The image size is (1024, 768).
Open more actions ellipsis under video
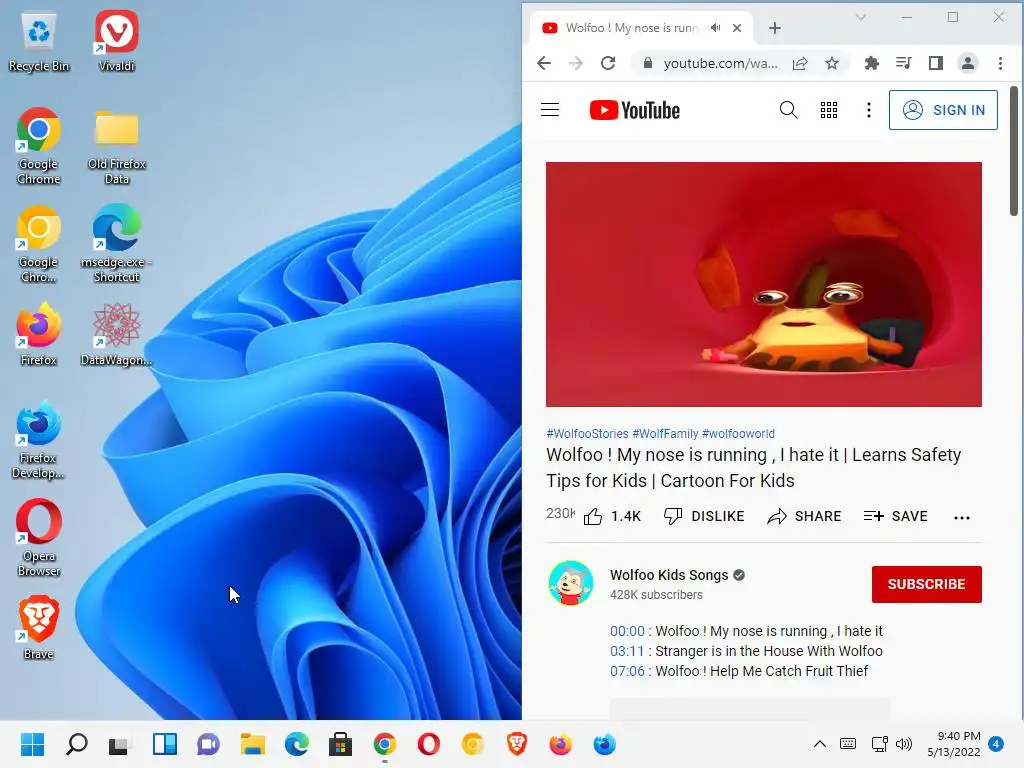[x=962, y=517]
